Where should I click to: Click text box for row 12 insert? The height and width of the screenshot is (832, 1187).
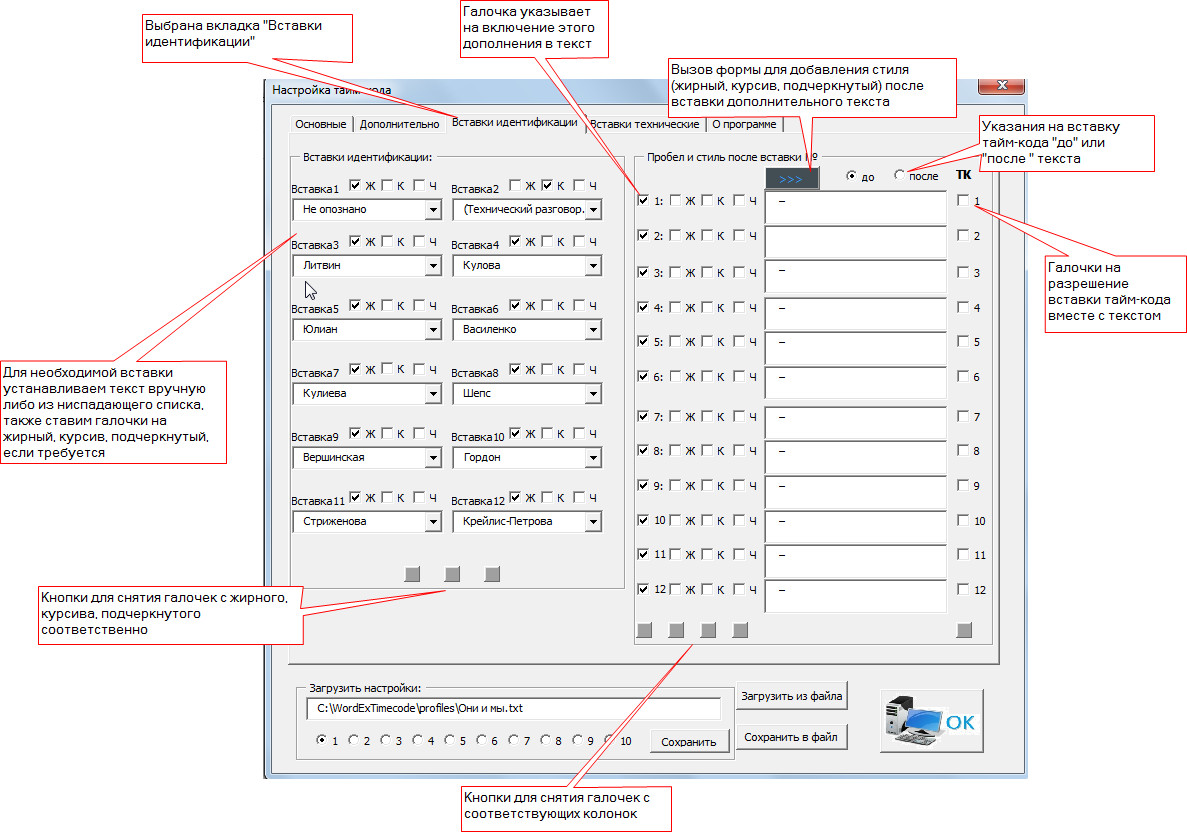(x=855, y=597)
